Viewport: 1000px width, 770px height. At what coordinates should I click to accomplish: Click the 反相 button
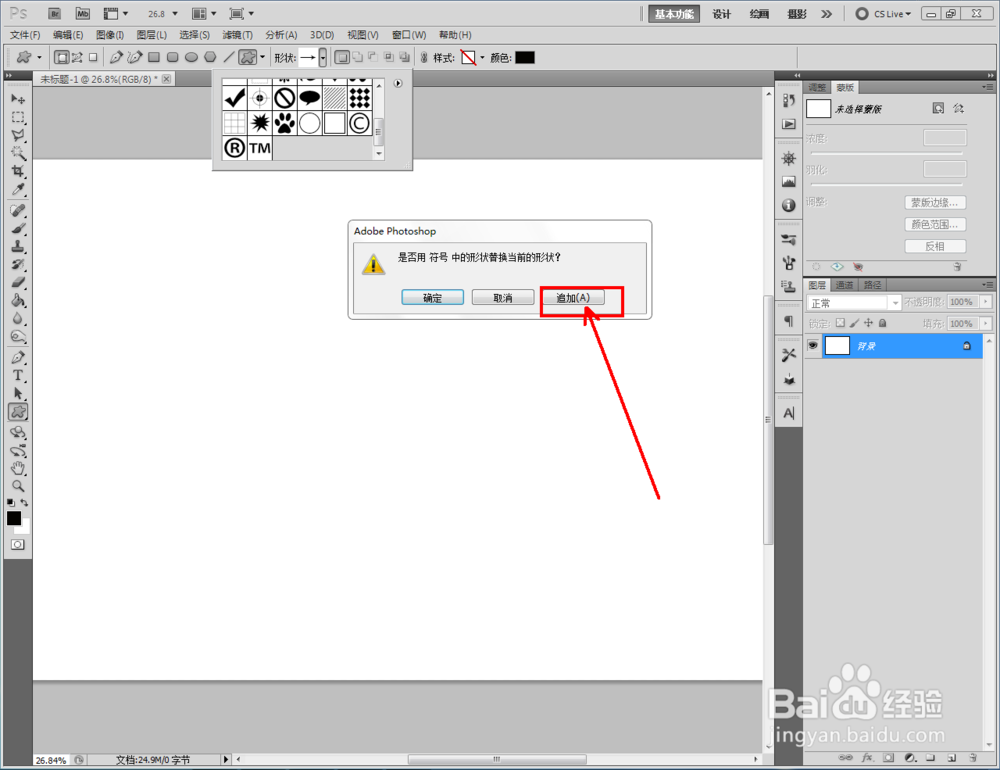tap(934, 246)
